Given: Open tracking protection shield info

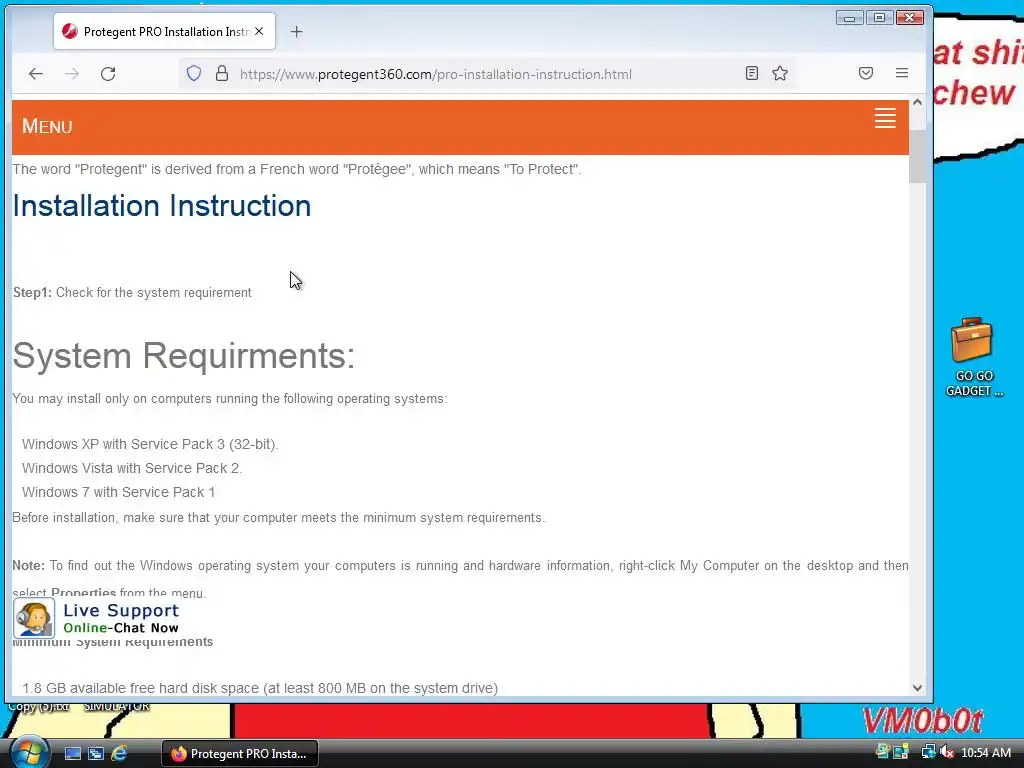Looking at the screenshot, I should pos(194,73).
